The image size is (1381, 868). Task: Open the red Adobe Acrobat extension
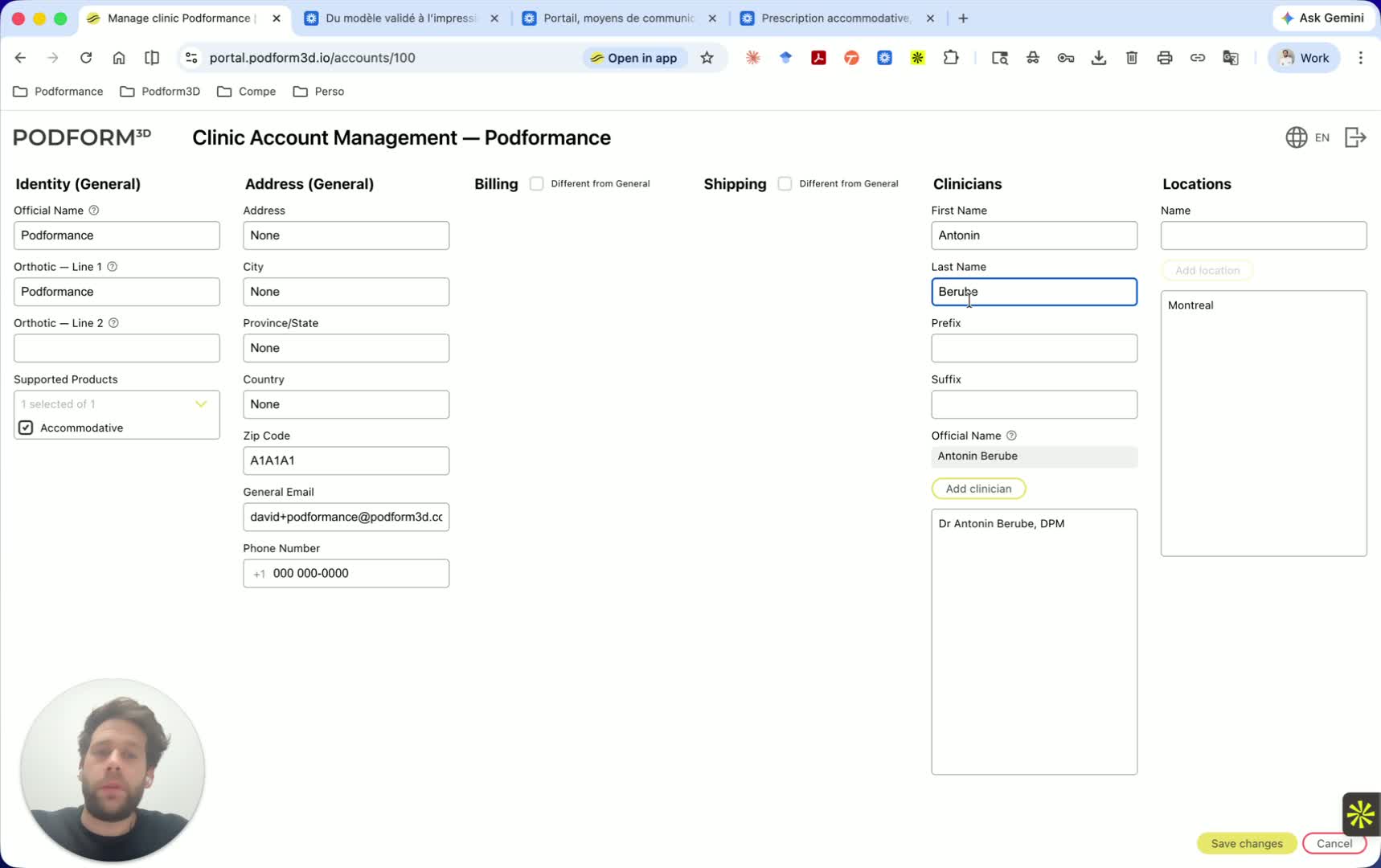click(819, 58)
